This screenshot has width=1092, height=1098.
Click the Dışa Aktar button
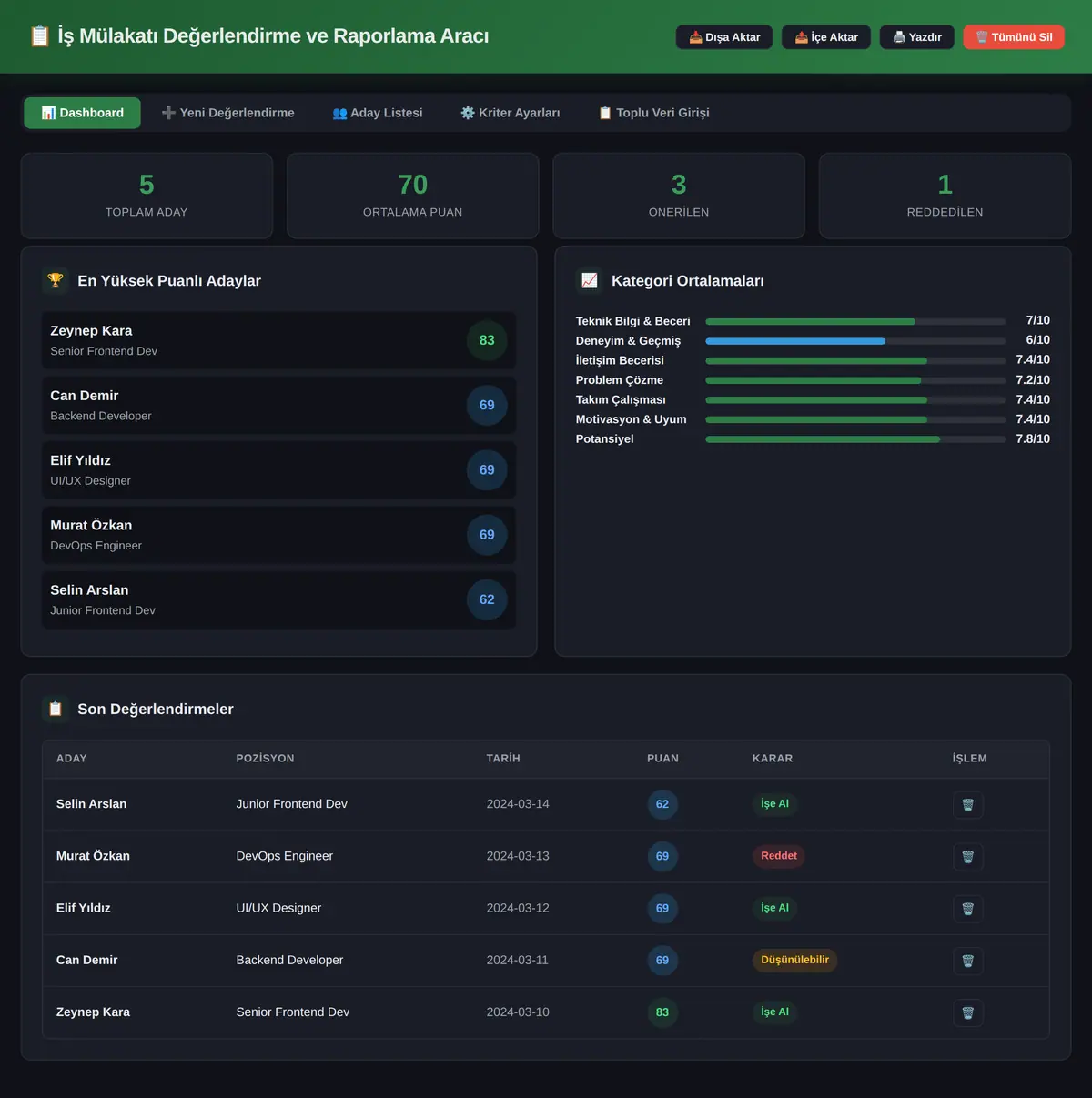point(724,37)
